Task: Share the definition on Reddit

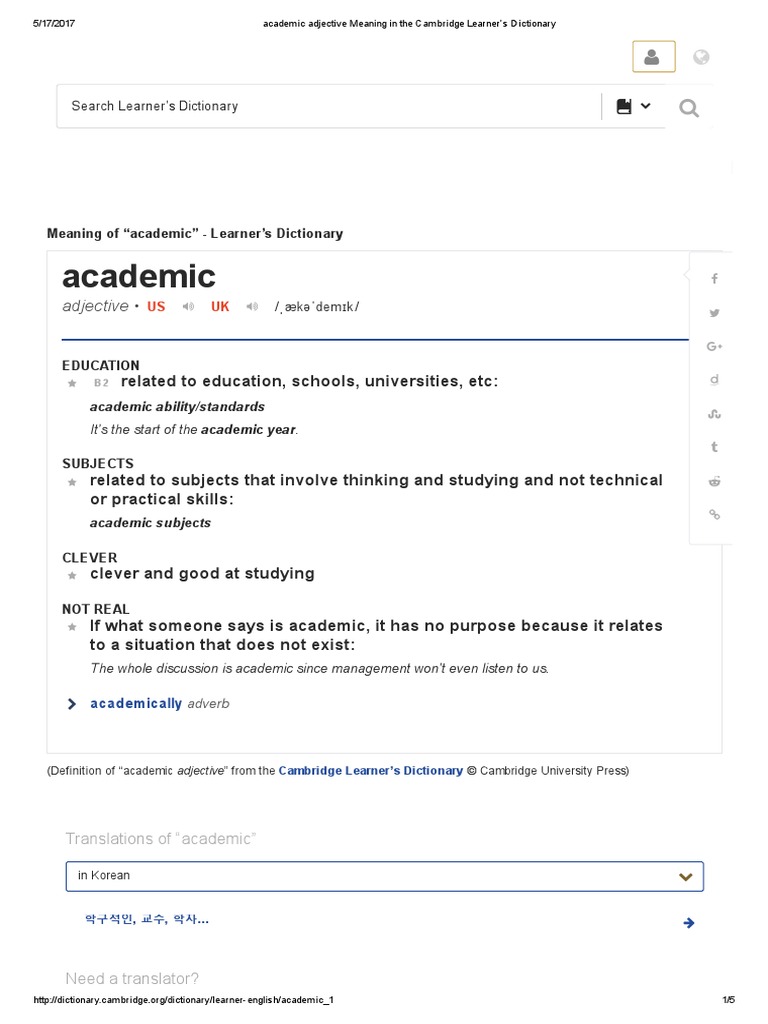Action: [x=714, y=481]
